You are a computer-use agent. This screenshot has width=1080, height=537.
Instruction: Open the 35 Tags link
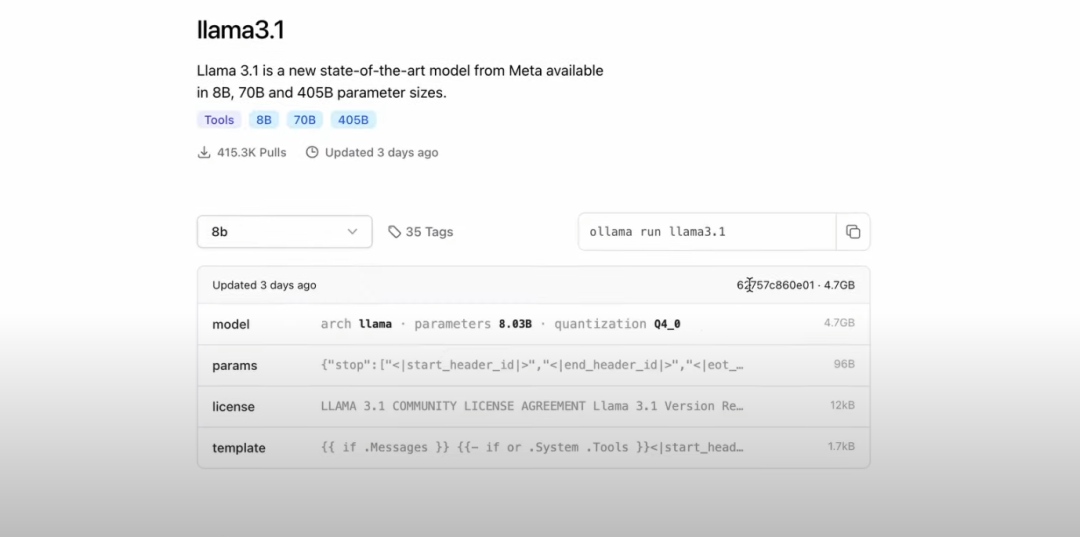pyautogui.click(x=421, y=232)
